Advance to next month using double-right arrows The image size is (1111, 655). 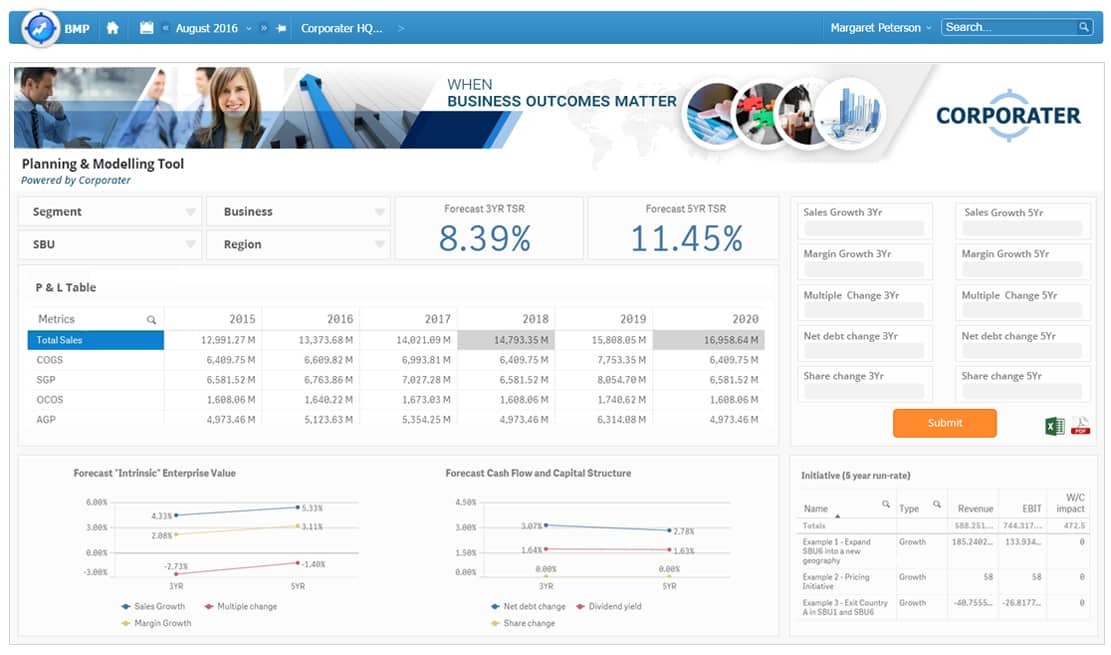point(265,28)
